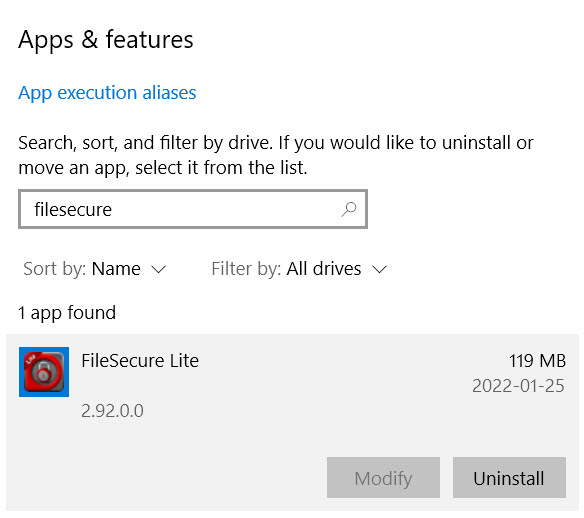This screenshot has width=584, height=518.
Task: Select the FileSecure Lite app name
Action: 140,360
